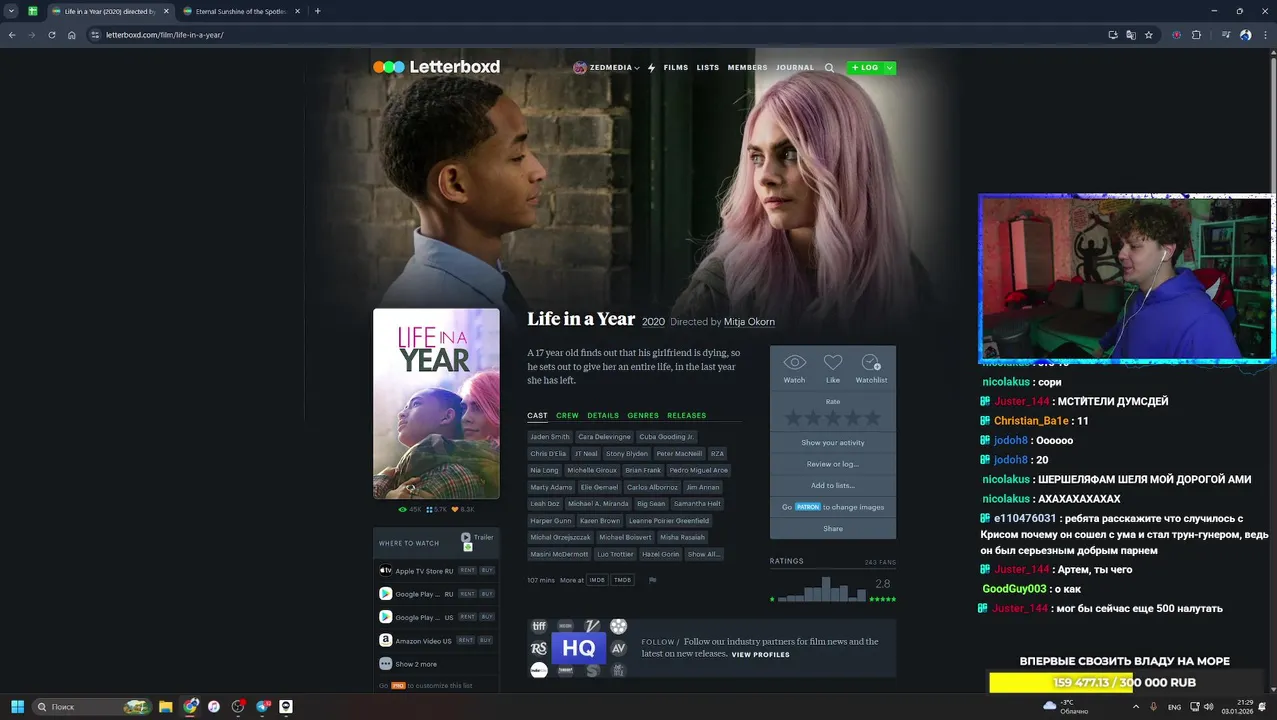This screenshot has width=1277, height=720.
Task: Mark the film as watched with eye icon
Action: [794, 363]
